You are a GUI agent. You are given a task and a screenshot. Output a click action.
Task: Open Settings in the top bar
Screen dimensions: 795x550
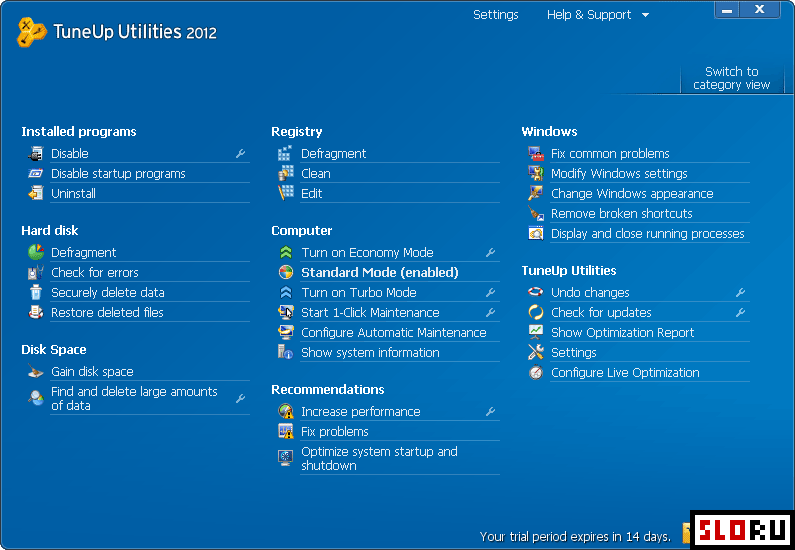point(495,15)
